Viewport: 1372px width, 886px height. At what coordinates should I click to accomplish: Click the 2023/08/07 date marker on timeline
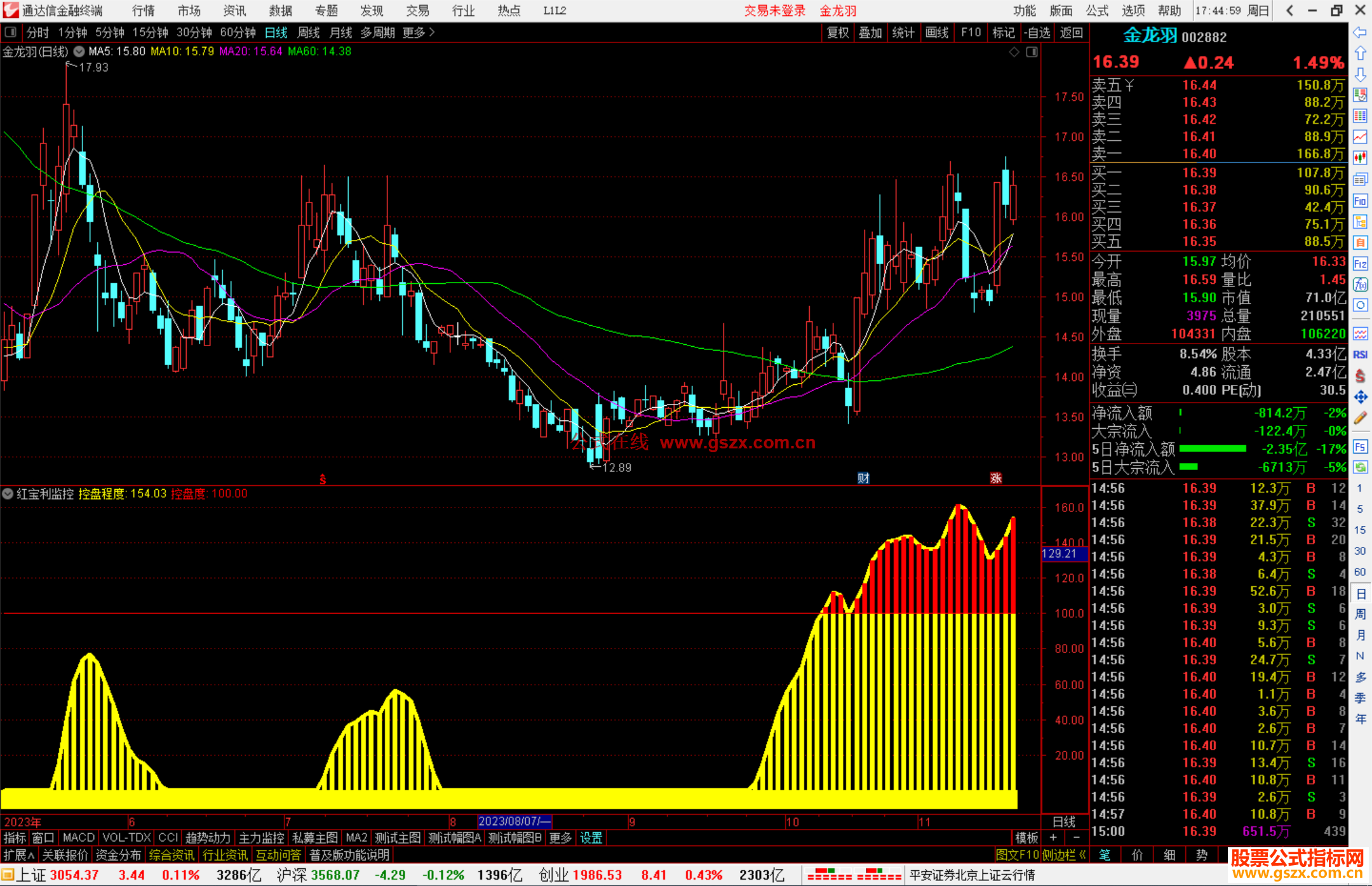point(514,821)
